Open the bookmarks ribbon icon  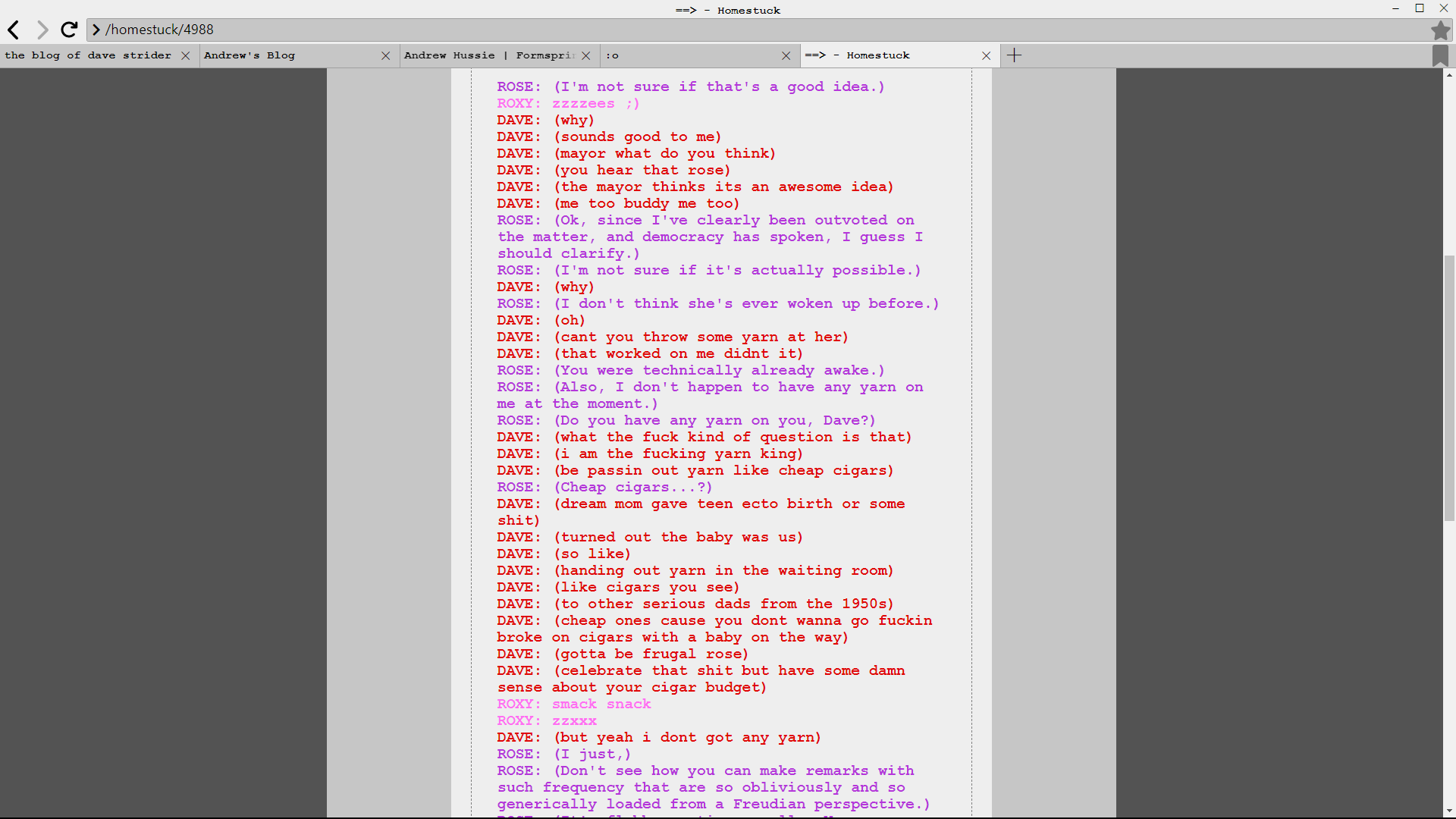coord(1440,55)
